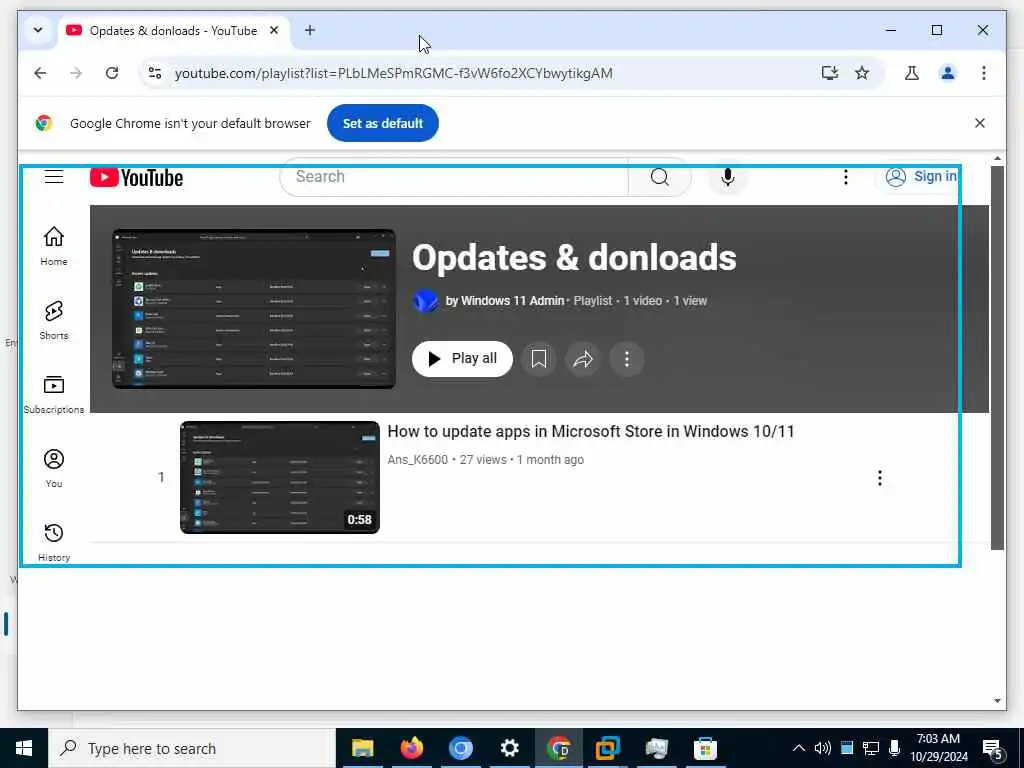This screenshot has width=1024, height=768.
Task: Click the address bar URL
Action: (x=393, y=73)
